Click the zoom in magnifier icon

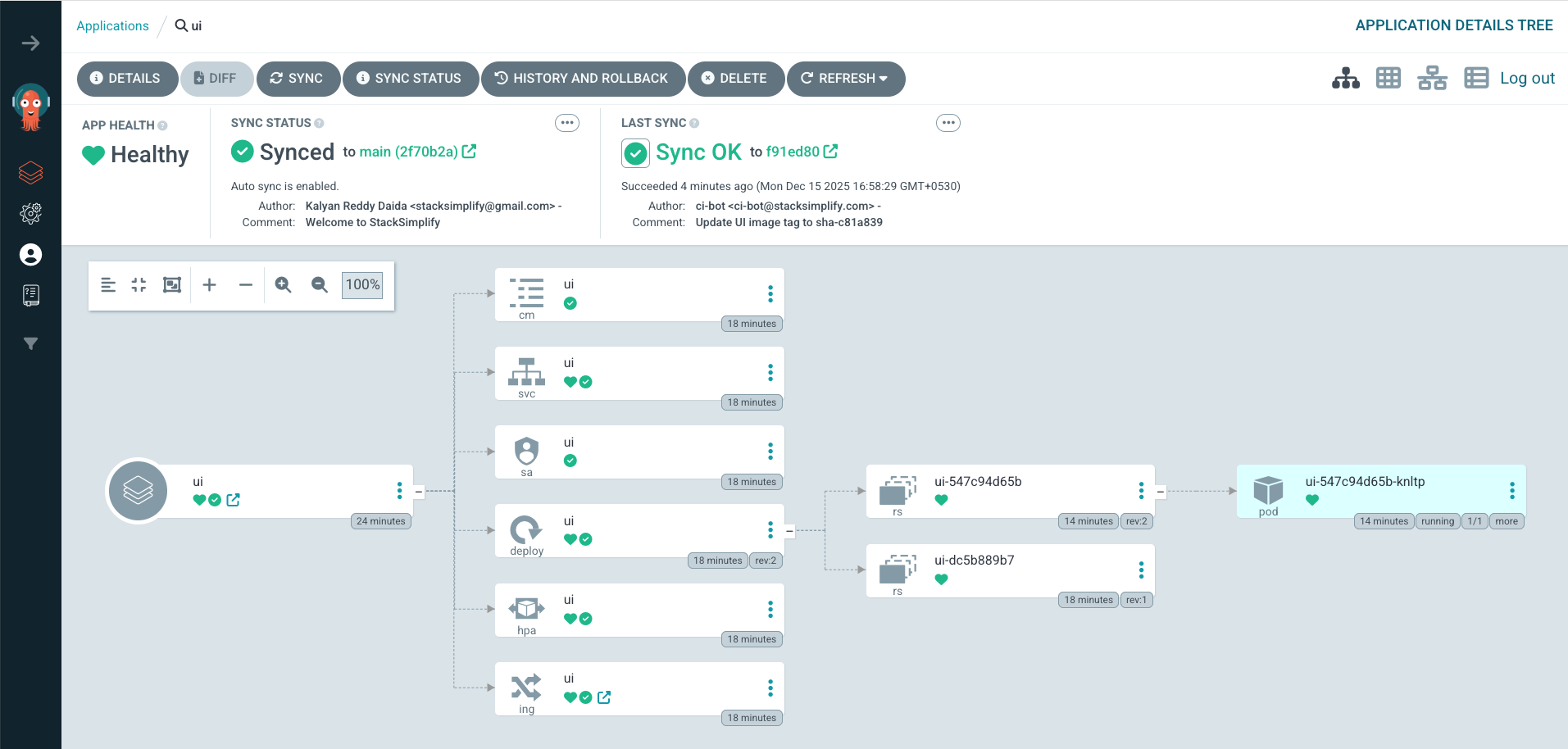click(283, 284)
